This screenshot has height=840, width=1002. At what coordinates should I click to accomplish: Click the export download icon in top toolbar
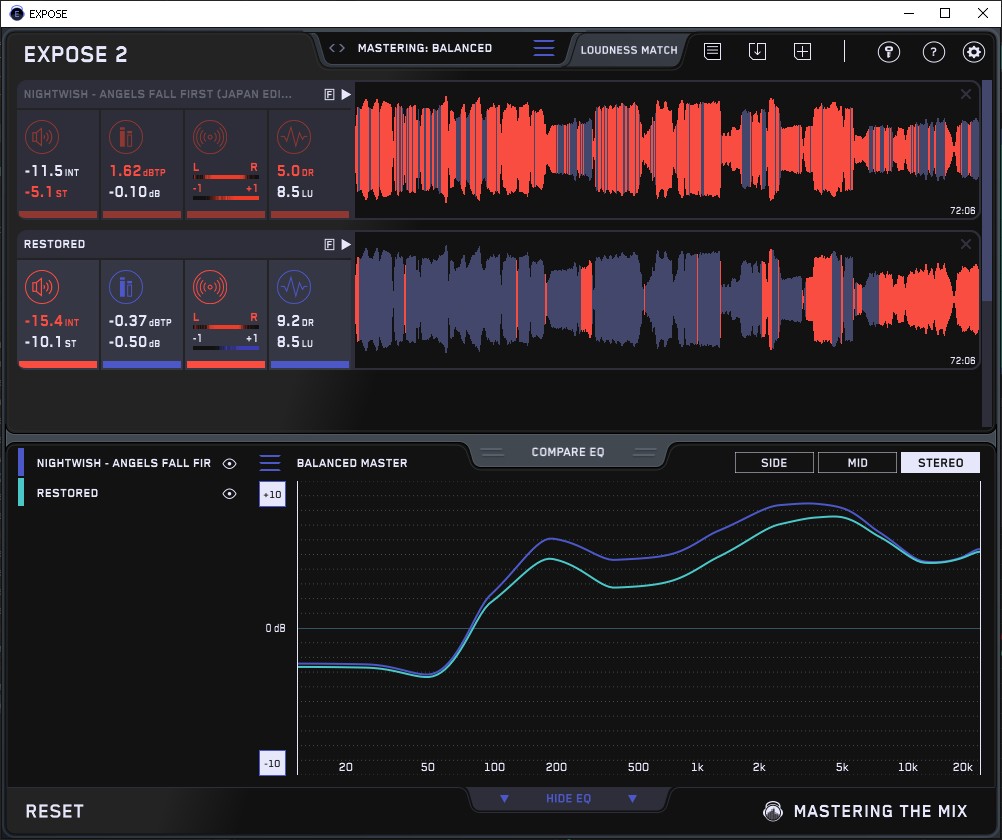click(x=758, y=51)
